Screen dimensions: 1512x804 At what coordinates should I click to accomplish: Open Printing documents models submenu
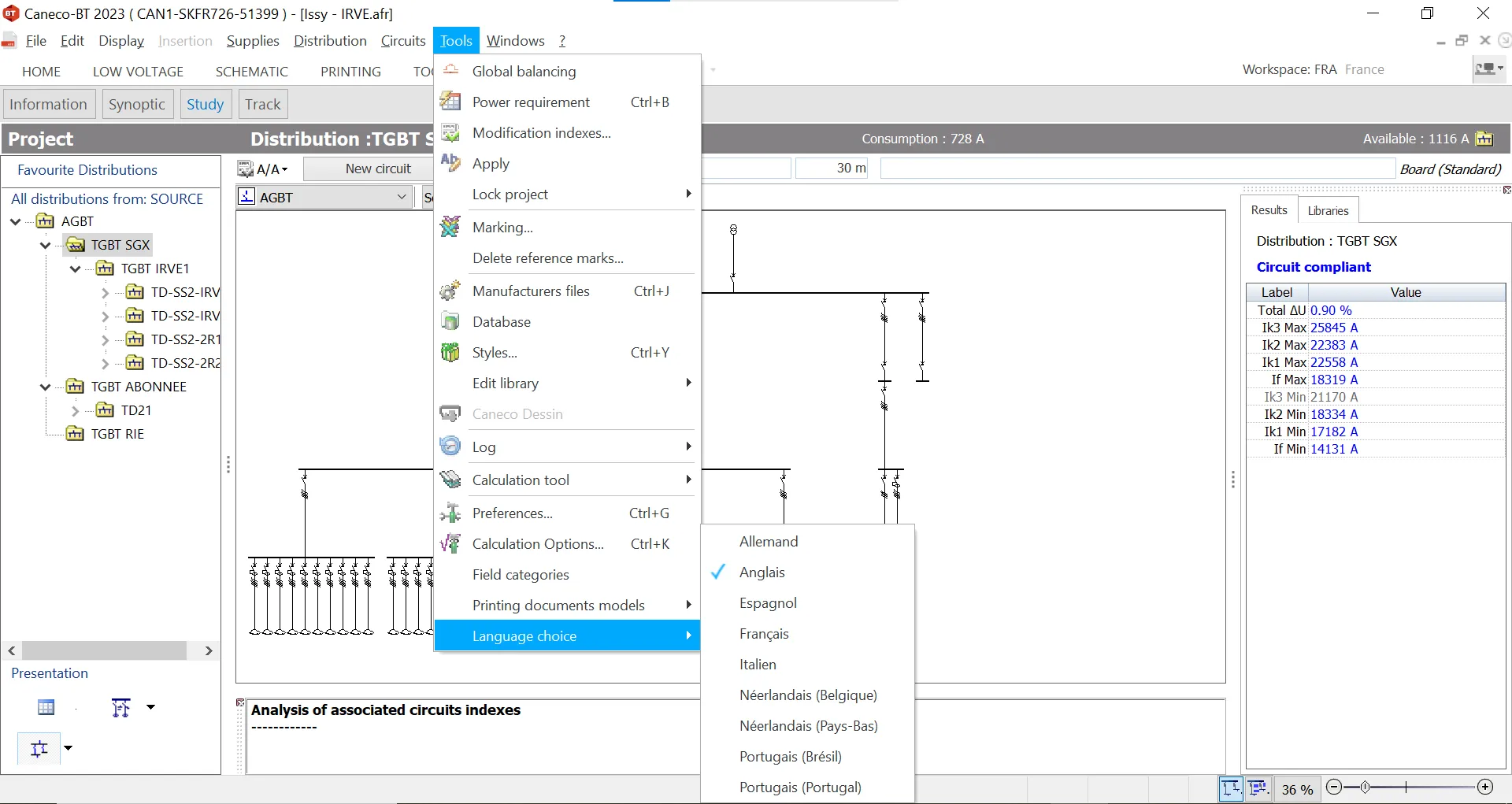[567, 605]
